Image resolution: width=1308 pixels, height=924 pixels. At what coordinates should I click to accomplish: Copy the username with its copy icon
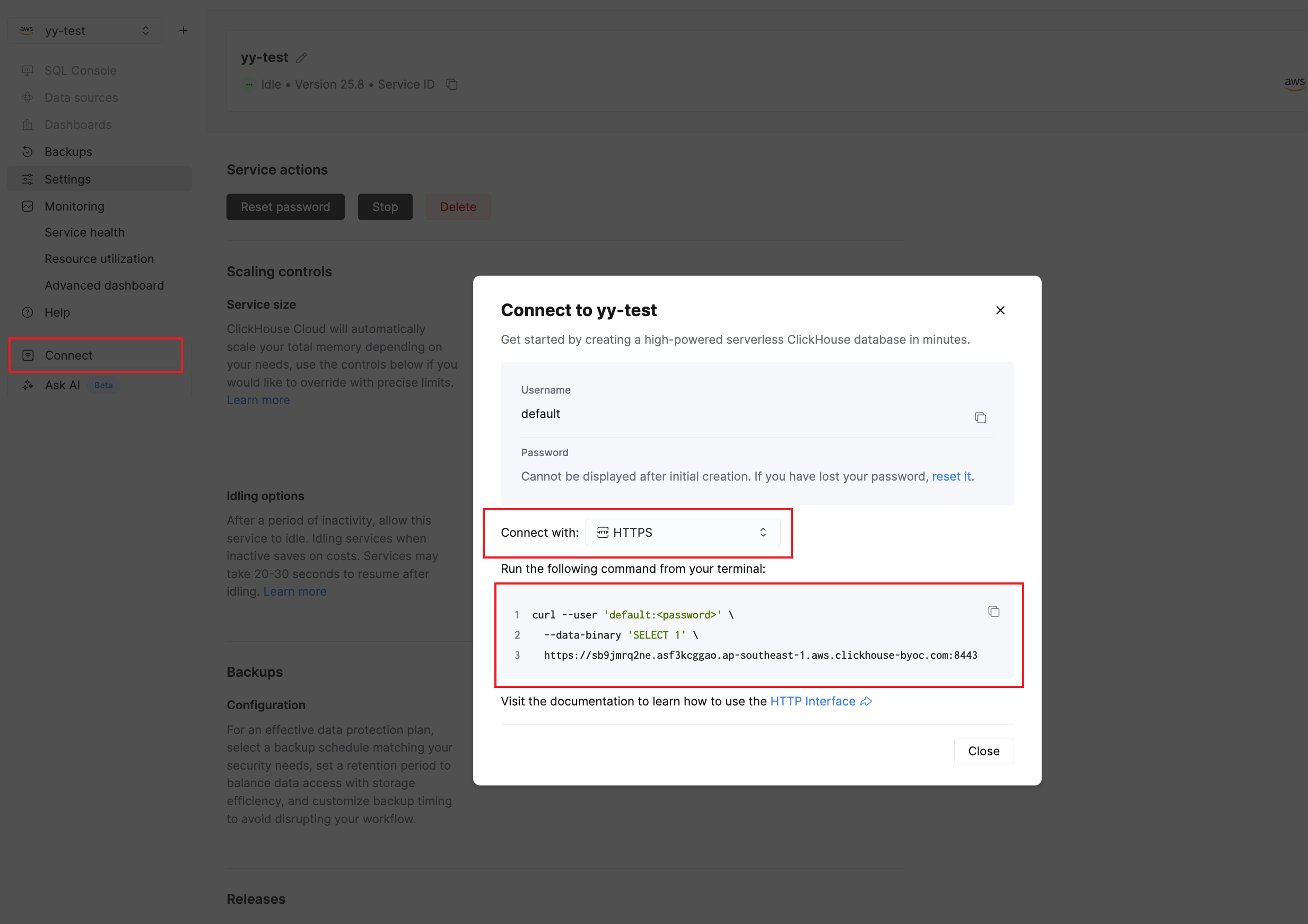click(980, 417)
